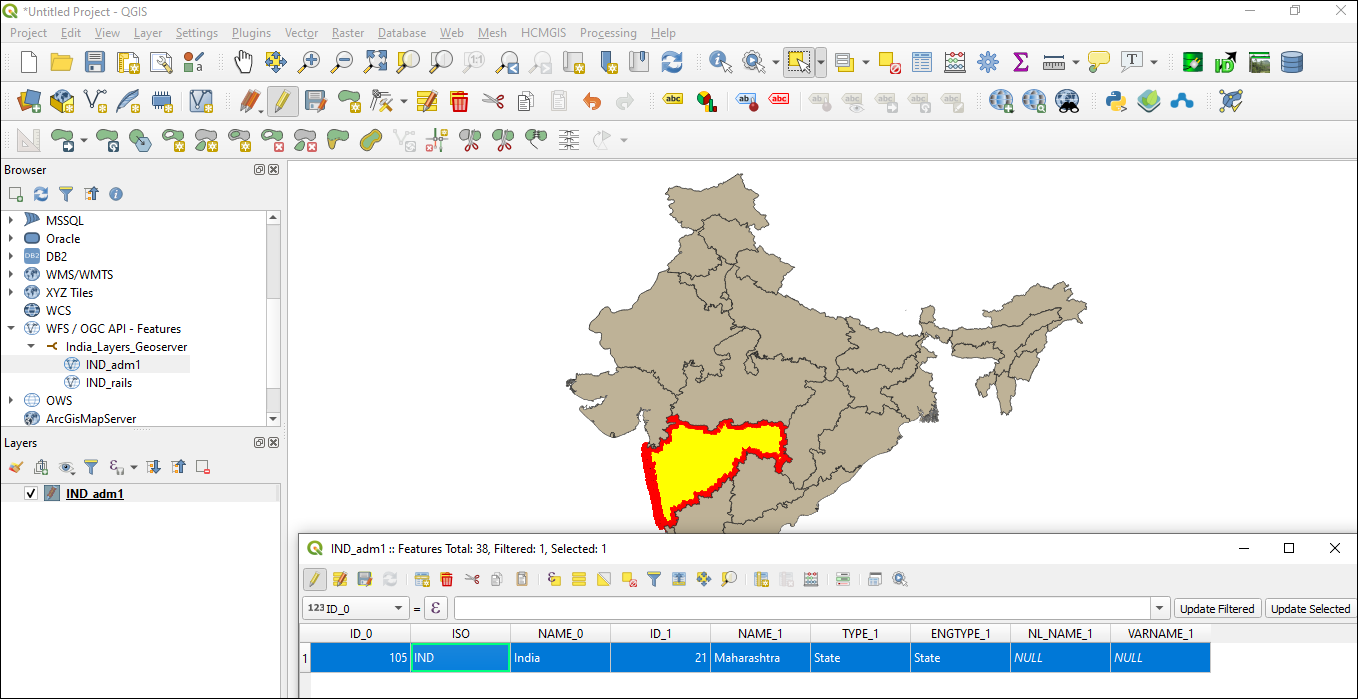
Task: Open Processing Toolbox gear icon
Action: (988, 62)
